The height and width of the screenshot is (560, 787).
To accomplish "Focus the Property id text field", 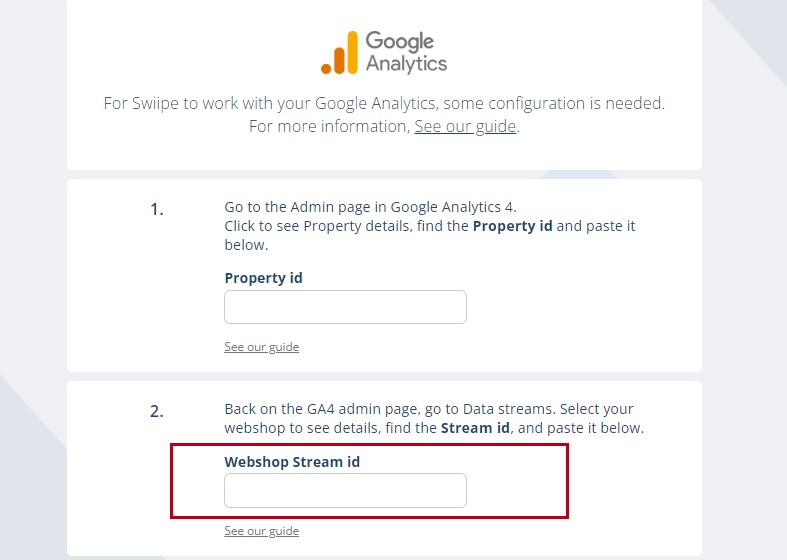I will [x=345, y=307].
